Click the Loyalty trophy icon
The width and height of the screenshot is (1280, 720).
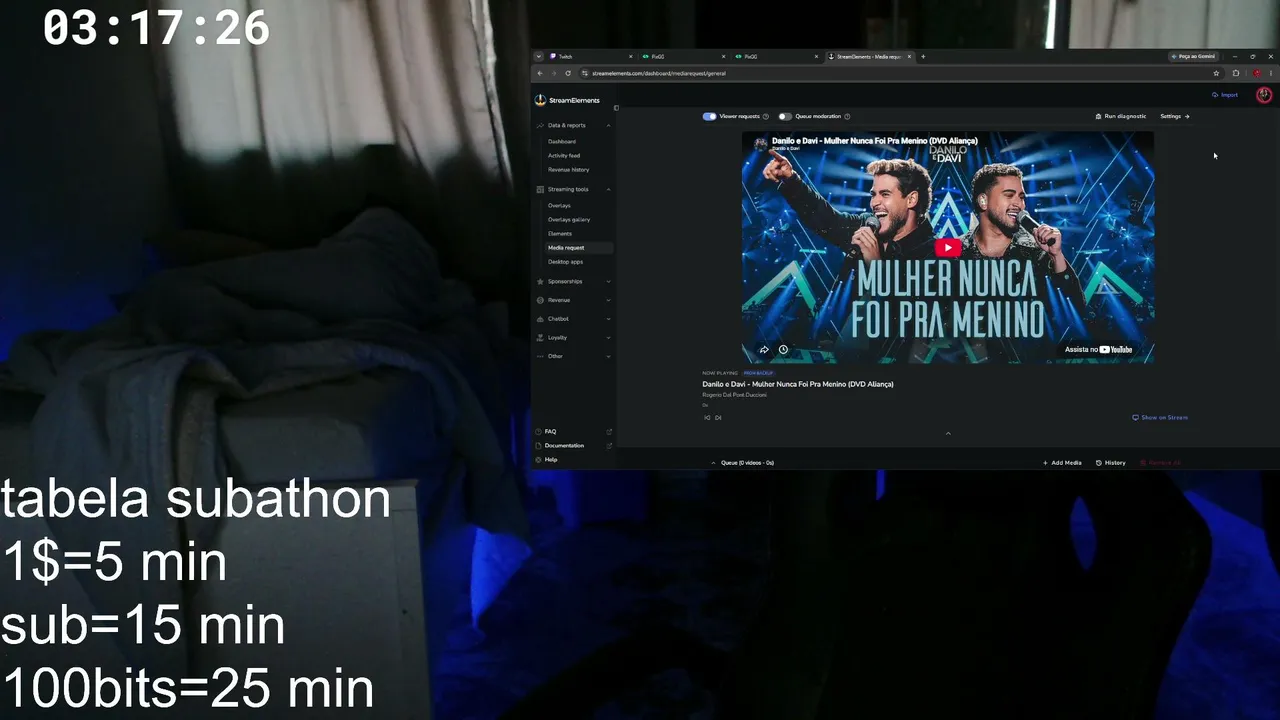(540, 338)
